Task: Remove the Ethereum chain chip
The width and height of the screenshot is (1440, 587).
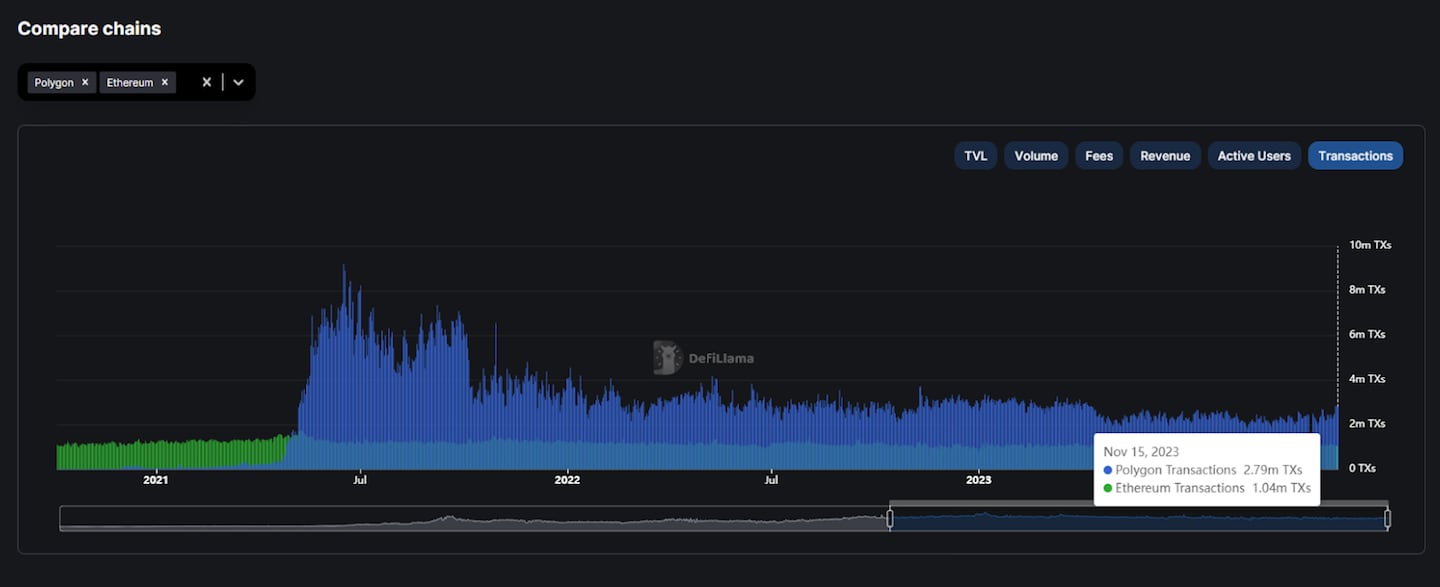Action: [x=165, y=82]
